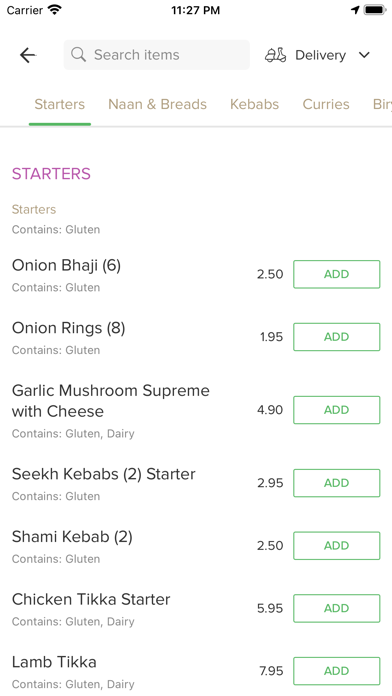
Task: Tap the search magnifier icon
Action: tap(78, 55)
